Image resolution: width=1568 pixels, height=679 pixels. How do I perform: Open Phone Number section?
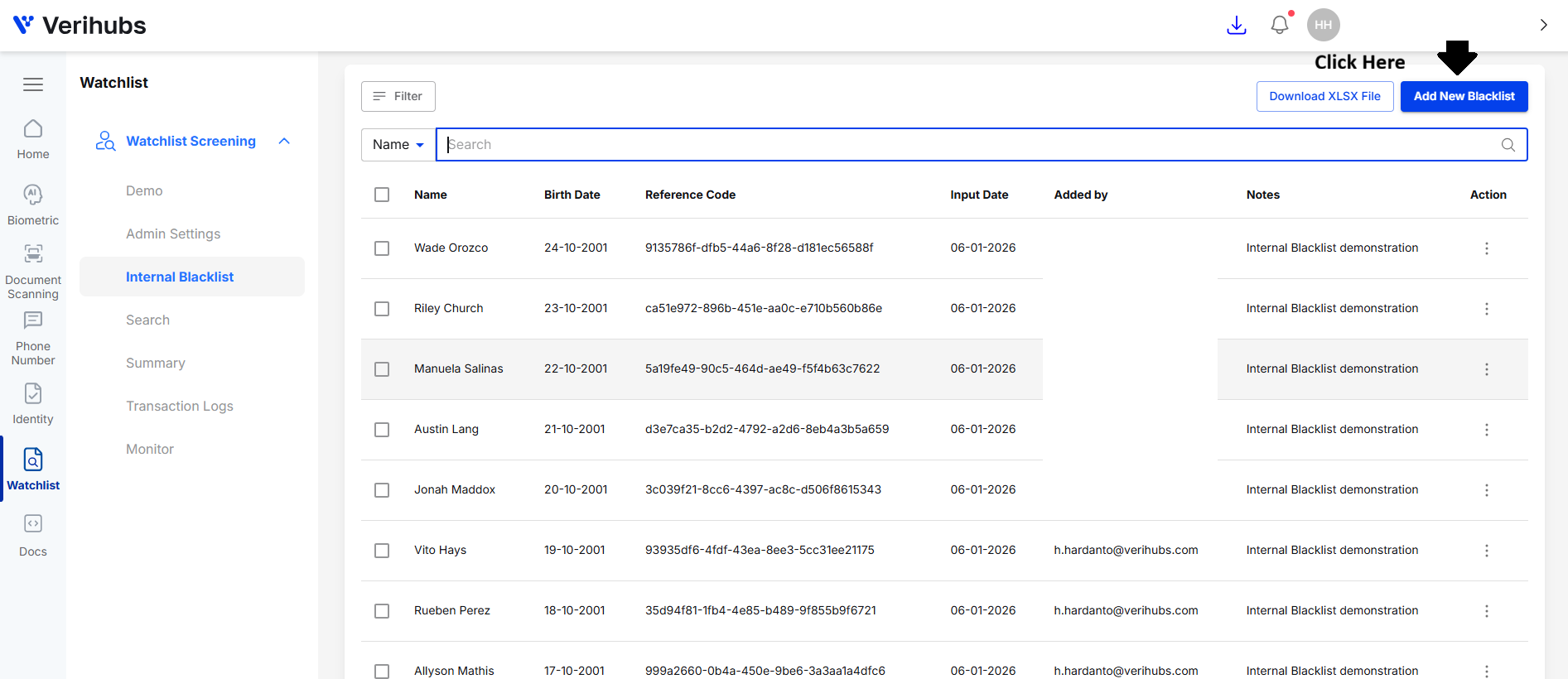[33, 339]
